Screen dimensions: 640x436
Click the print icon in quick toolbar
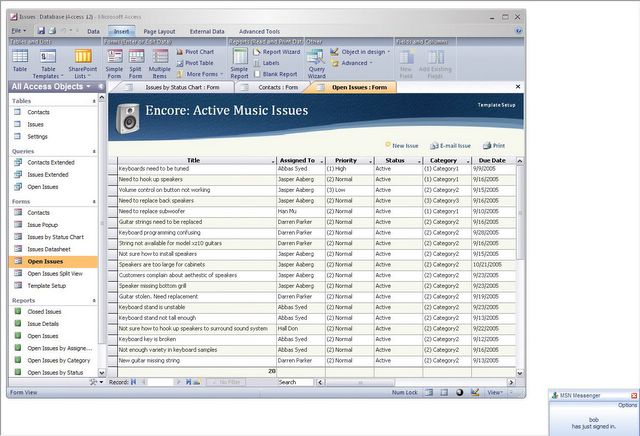pyautogui.click(x=53, y=31)
